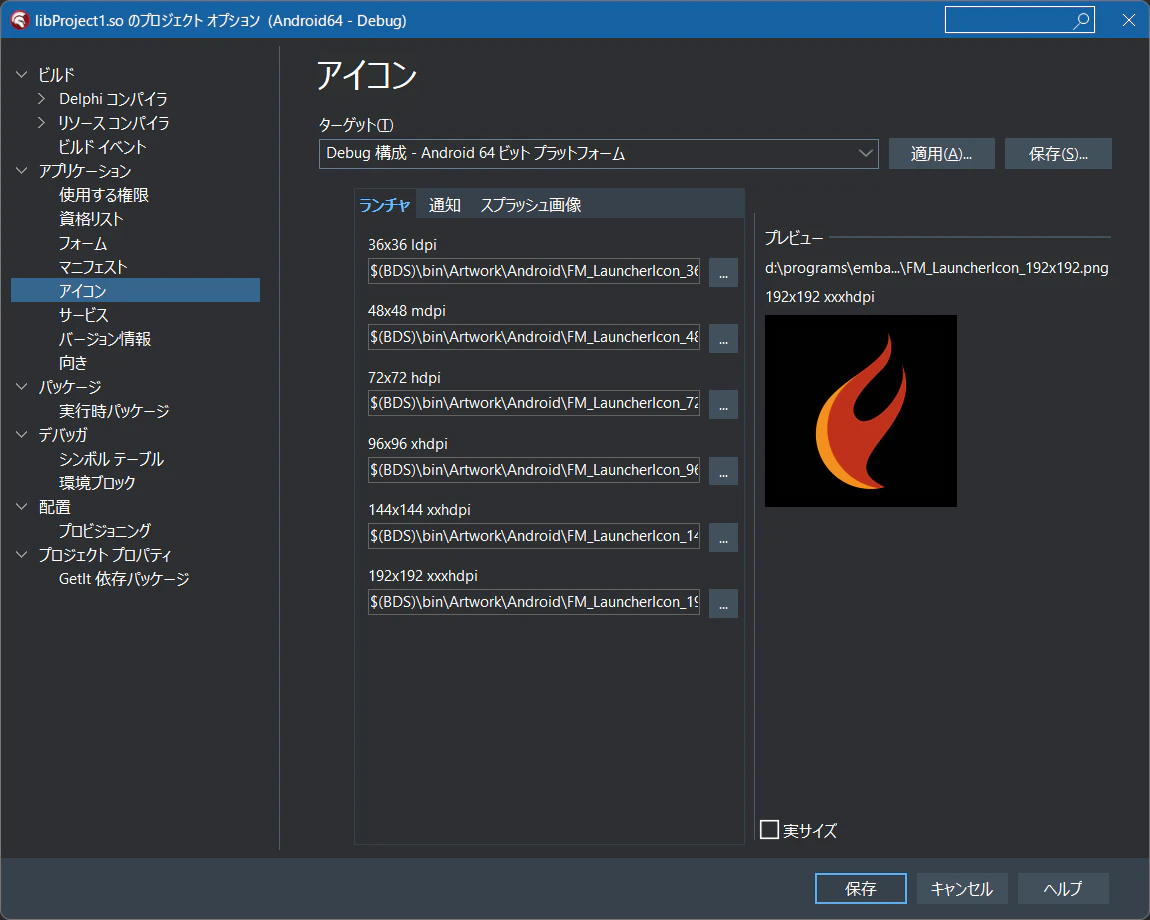Select バージョン情報 in the tree
Image resolution: width=1150 pixels, height=920 pixels.
(x=105, y=339)
